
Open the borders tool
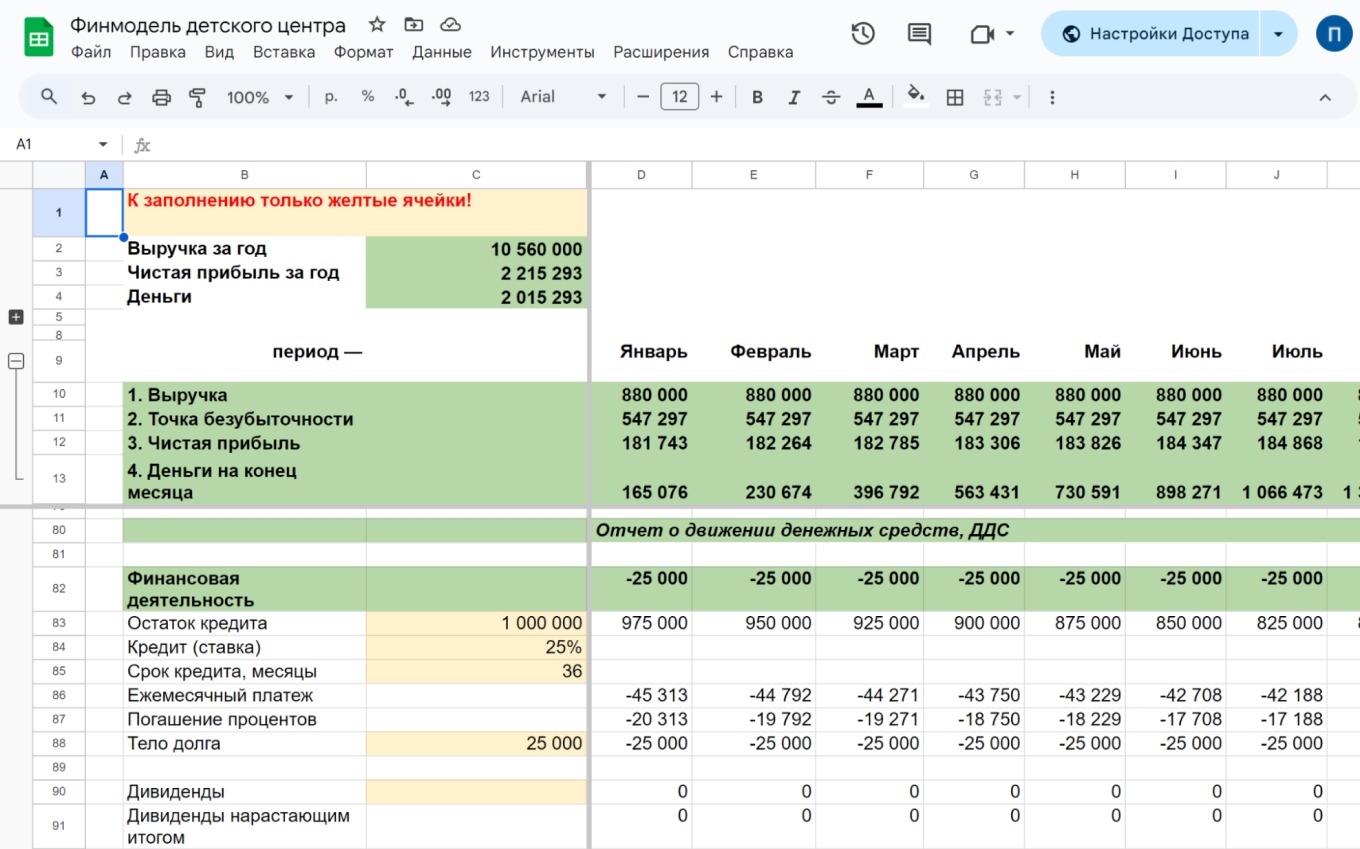click(x=955, y=97)
